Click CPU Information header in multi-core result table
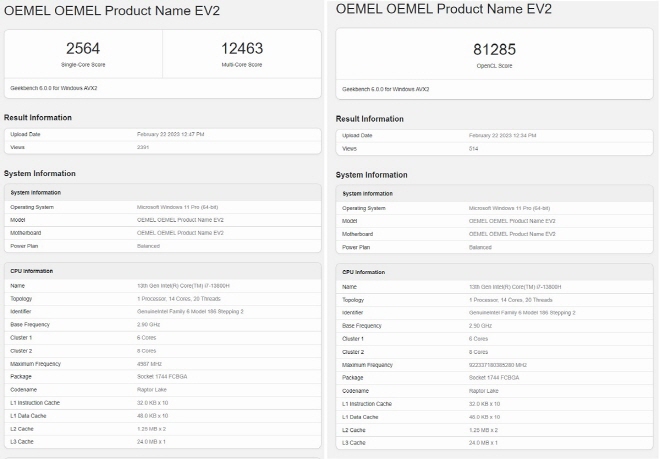Image resolution: width=660 pixels, height=459 pixels. 31,271
